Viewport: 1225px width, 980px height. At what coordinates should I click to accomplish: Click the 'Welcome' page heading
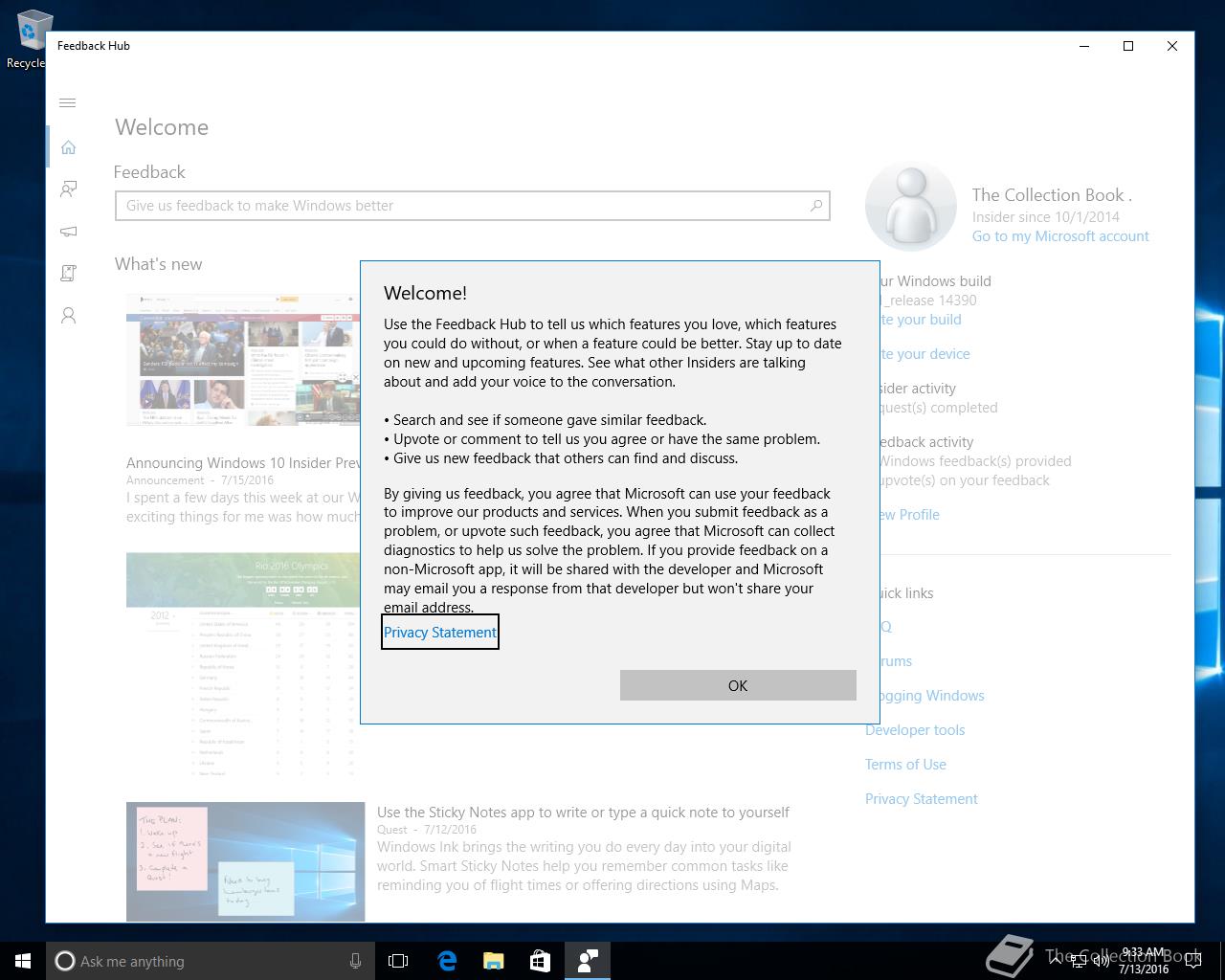(x=162, y=127)
